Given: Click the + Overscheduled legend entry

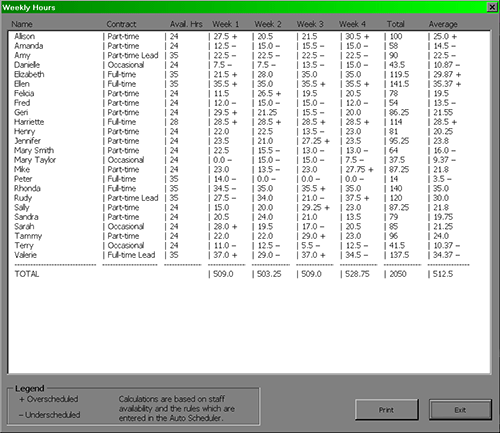Looking at the screenshot, I should click(49, 399).
